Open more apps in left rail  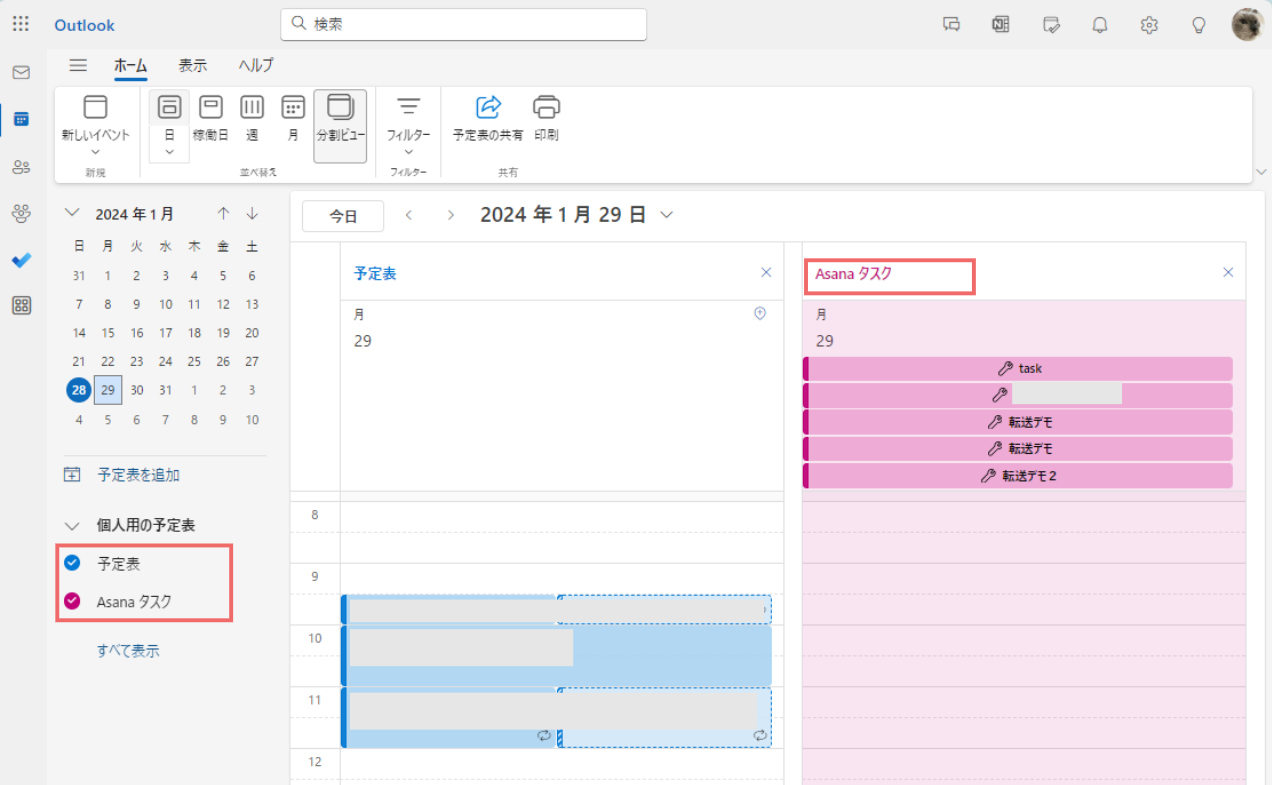tap(21, 306)
